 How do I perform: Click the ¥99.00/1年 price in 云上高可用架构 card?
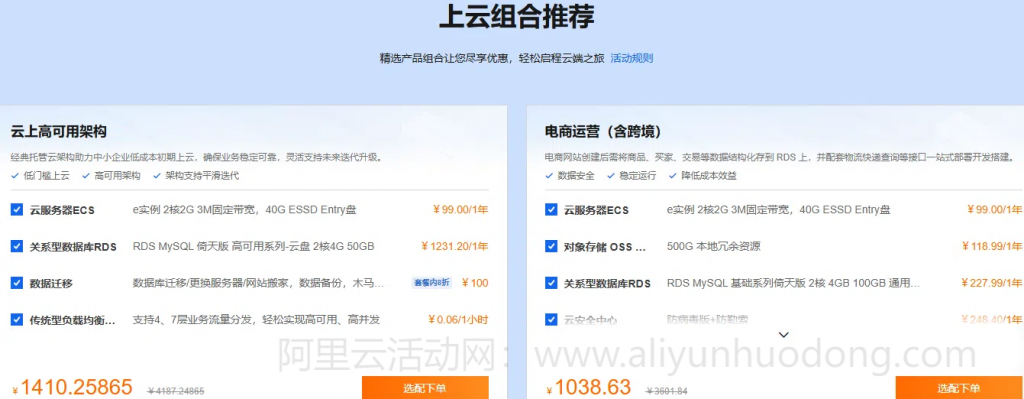pyautogui.click(x=460, y=210)
